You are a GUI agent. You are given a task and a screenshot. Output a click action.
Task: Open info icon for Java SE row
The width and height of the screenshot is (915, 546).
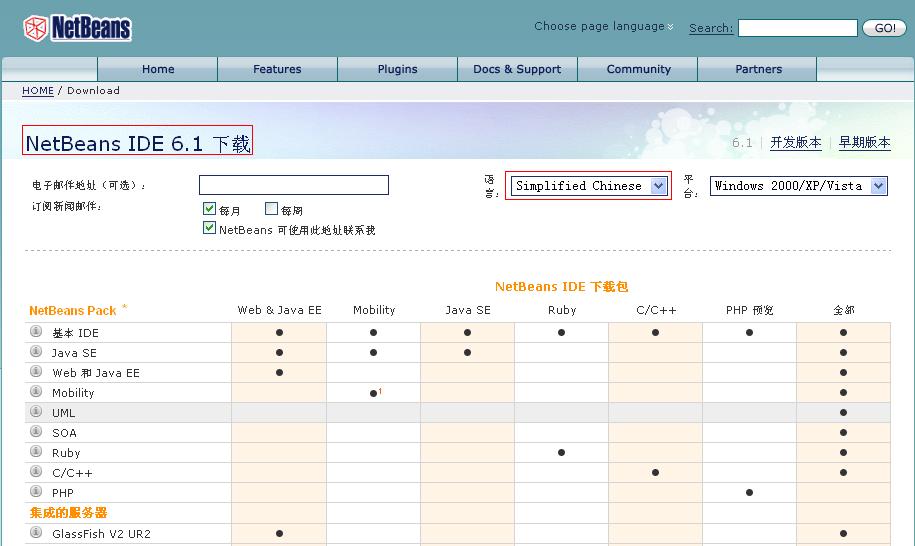pos(36,351)
